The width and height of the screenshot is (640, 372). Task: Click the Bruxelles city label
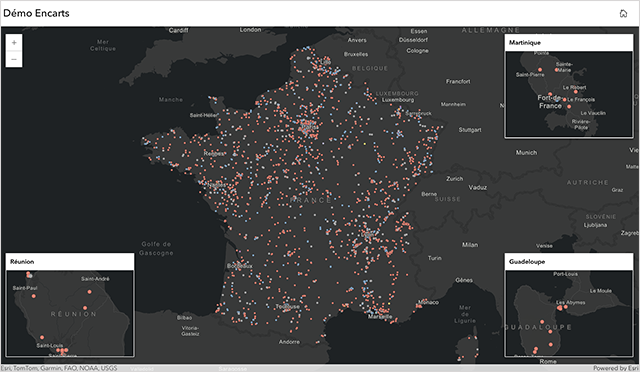(x=356, y=54)
